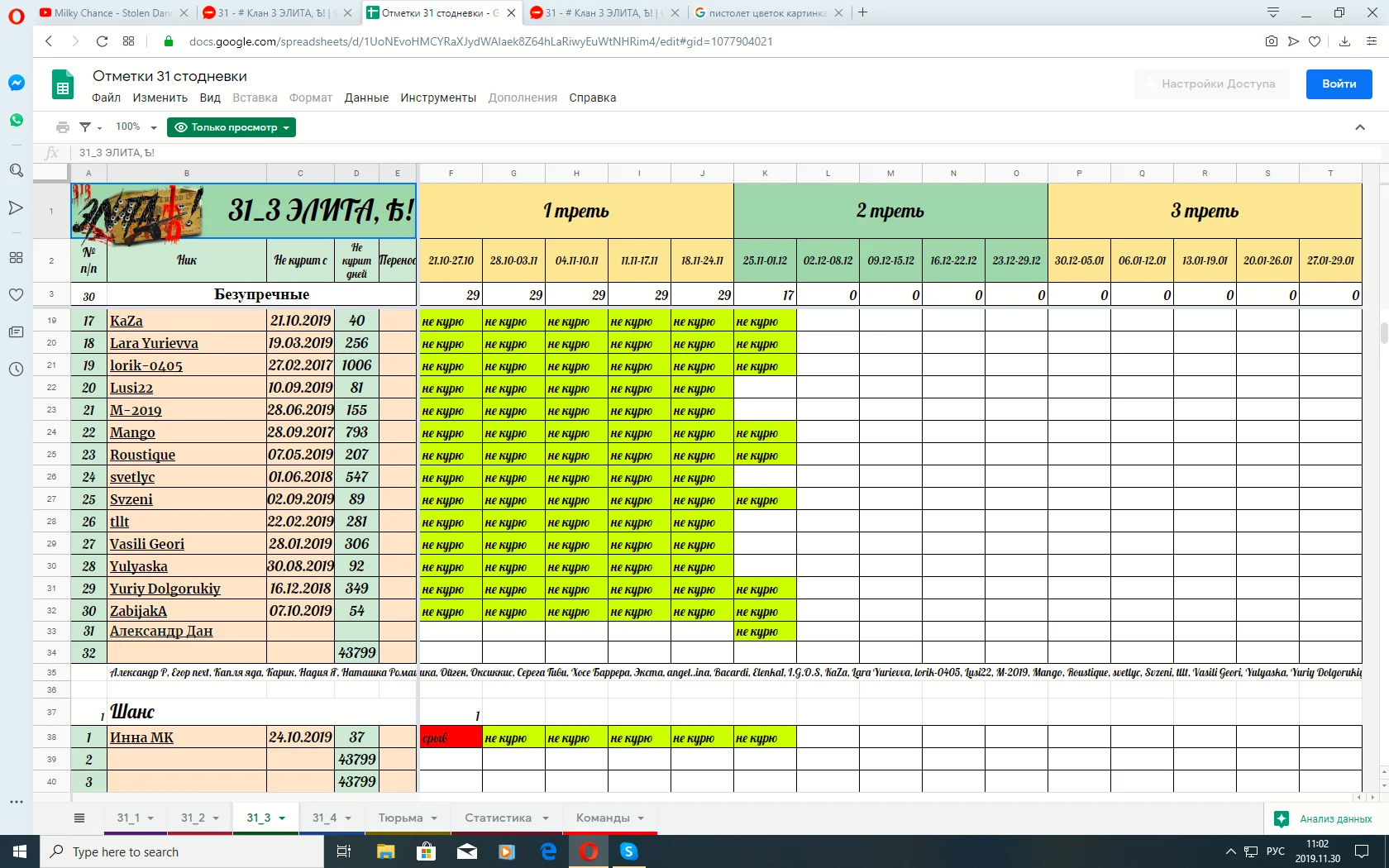Image resolution: width=1389 pixels, height=868 pixels.
Task: Open Skype from the Windows taskbar
Action: click(628, 851)
